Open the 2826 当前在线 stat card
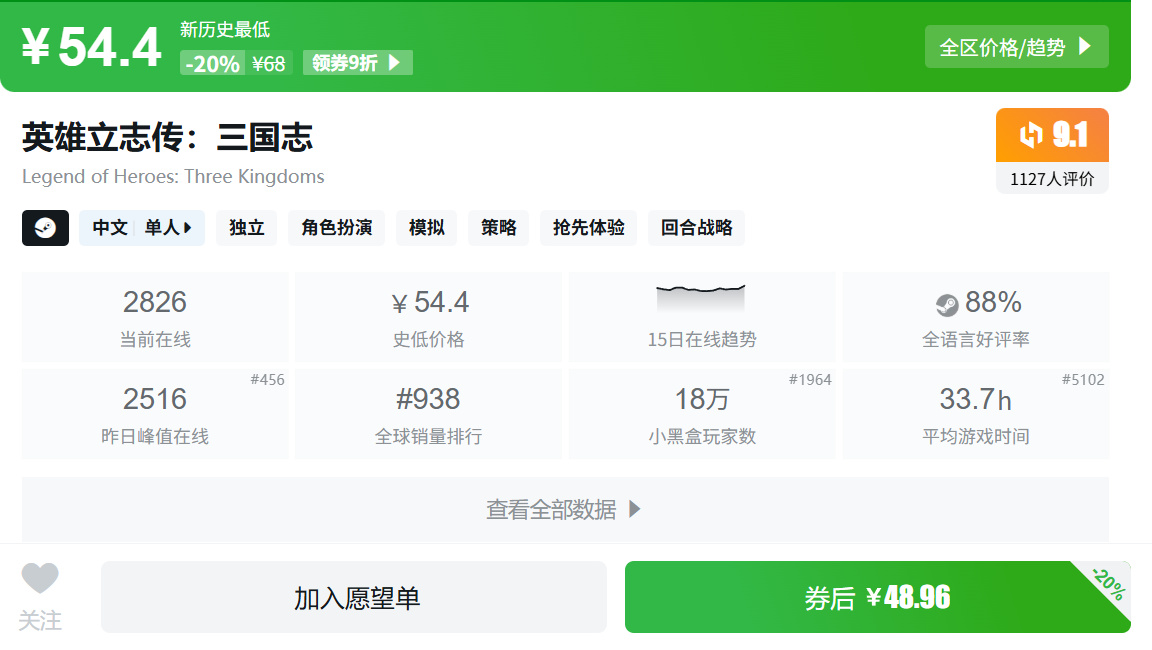 [155, 317]
